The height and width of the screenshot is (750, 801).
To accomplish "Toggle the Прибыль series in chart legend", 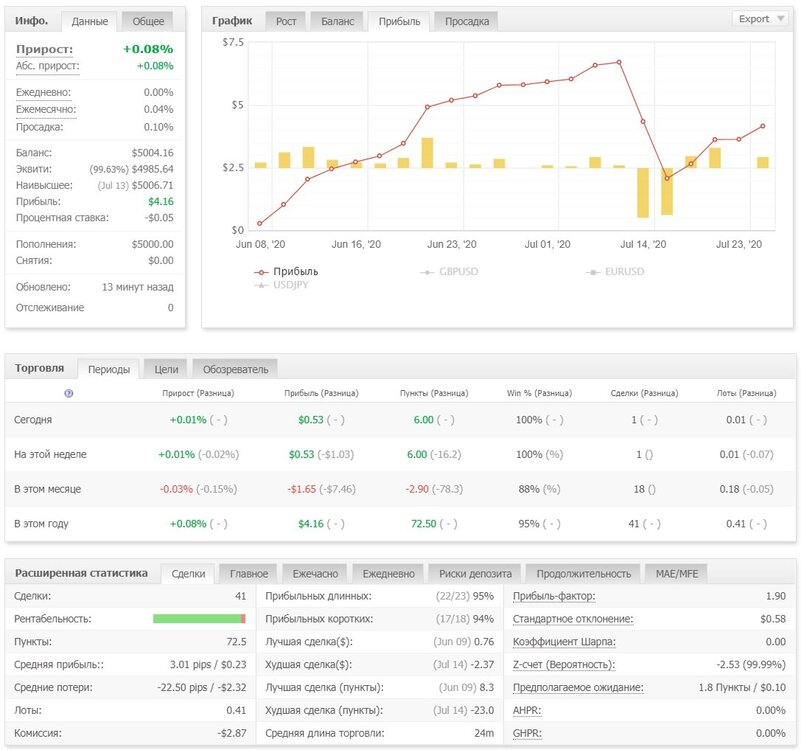I will click(x=286, y=271).
